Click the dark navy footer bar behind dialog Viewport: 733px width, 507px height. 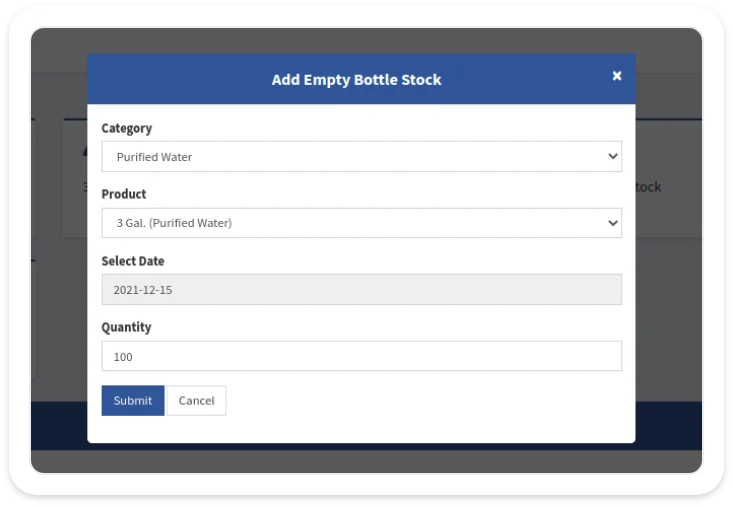668,425
